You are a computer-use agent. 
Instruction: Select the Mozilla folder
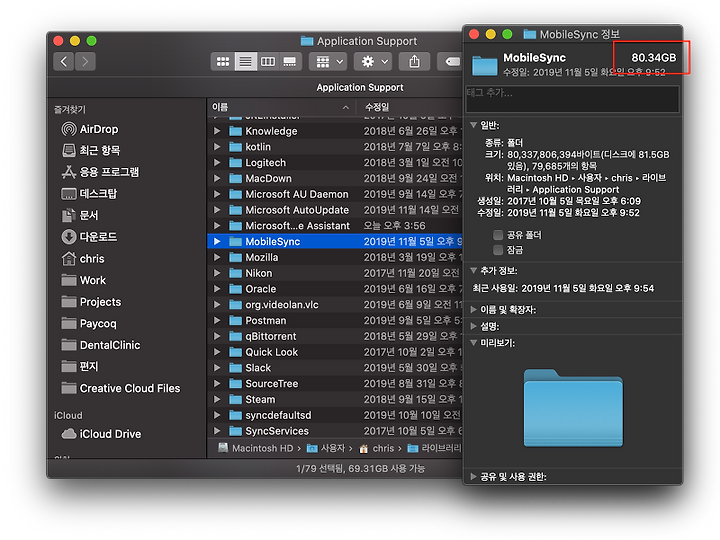[335, 258]
